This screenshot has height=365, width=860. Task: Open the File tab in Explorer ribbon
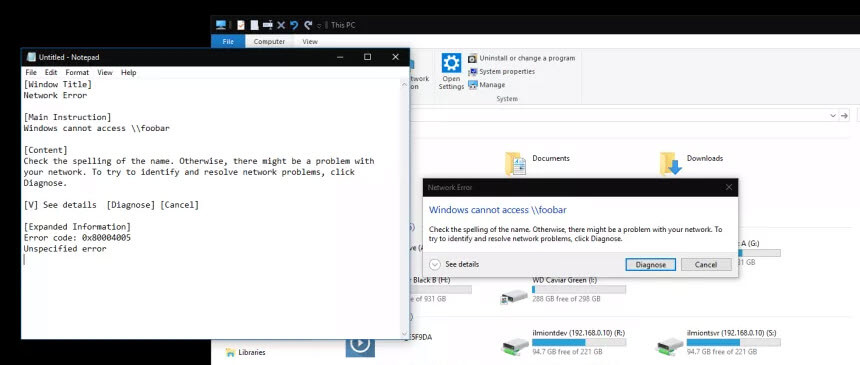pyautogui.click(x=228, y=42)
